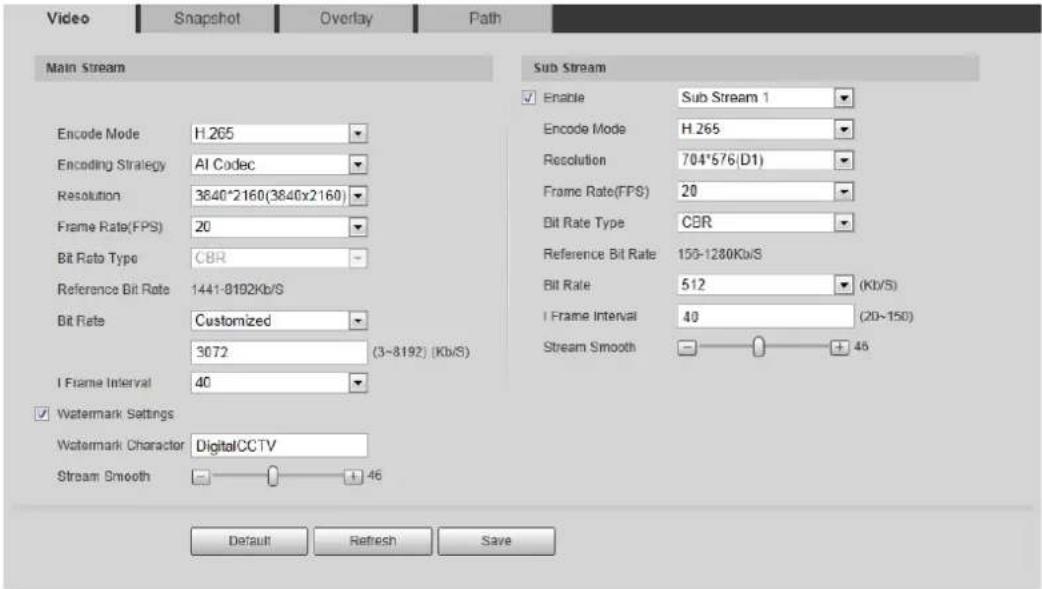This screenshot has width=1042, height=589.
Task: Increase Main Stream Stream Smooth with plus button
Action: 354,476
